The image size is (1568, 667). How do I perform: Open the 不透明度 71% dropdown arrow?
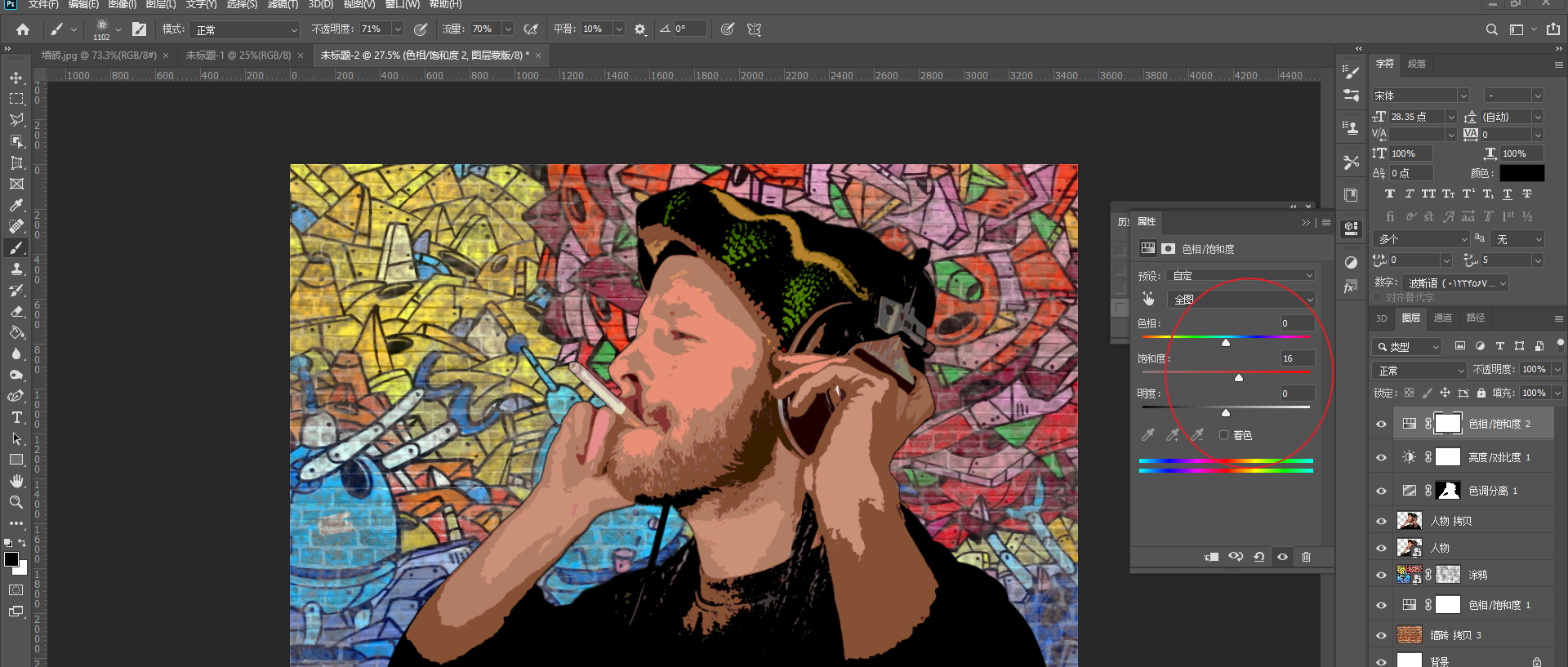[398, 29]
